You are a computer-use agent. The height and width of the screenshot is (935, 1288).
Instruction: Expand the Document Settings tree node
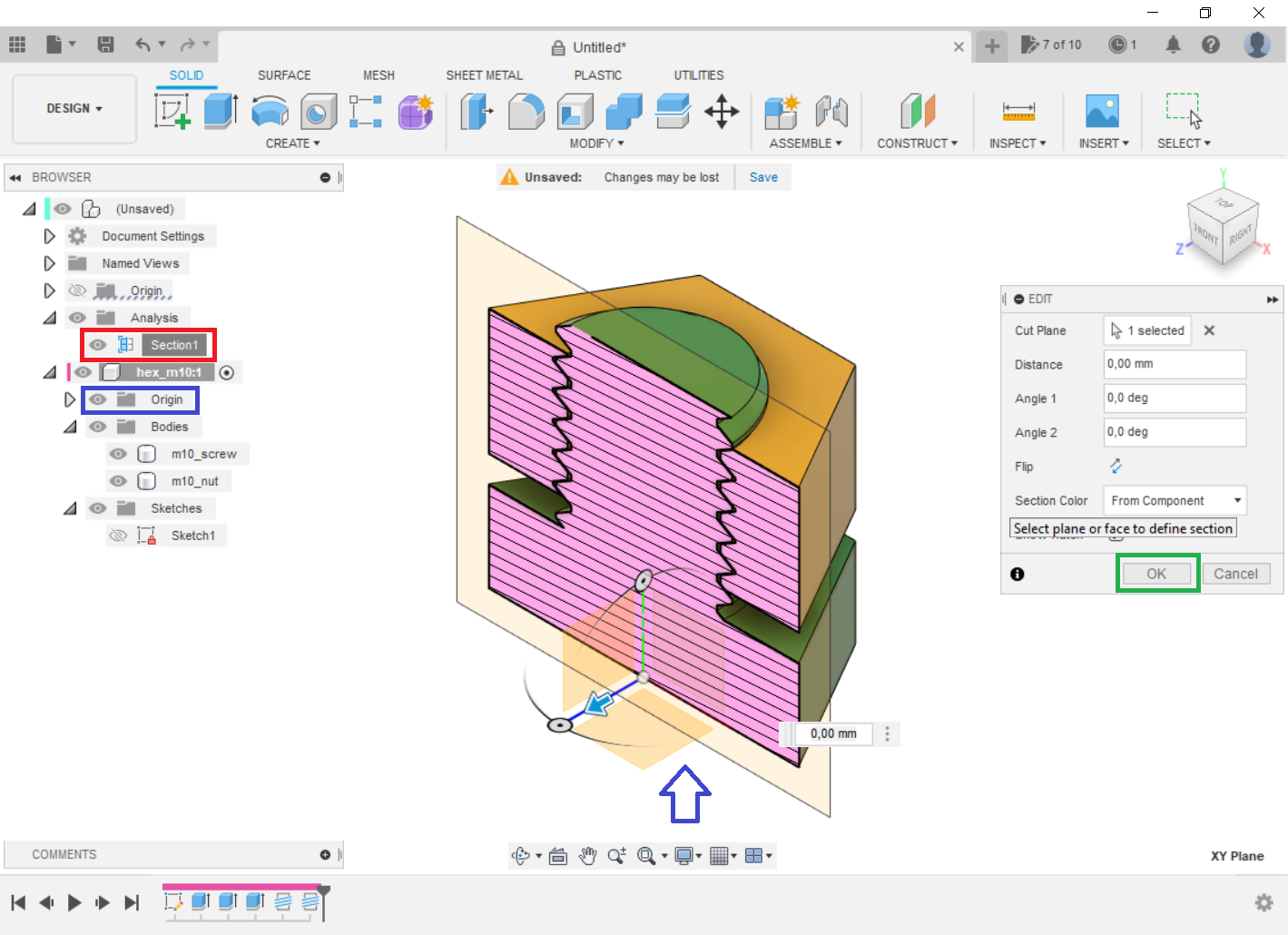pos(50,236)
